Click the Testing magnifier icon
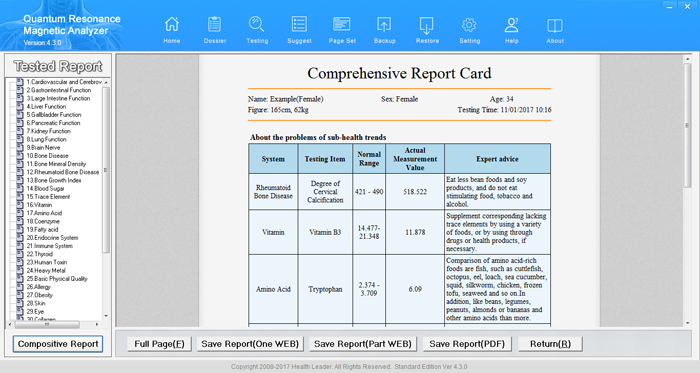700x373 pixels. (257, 25)
